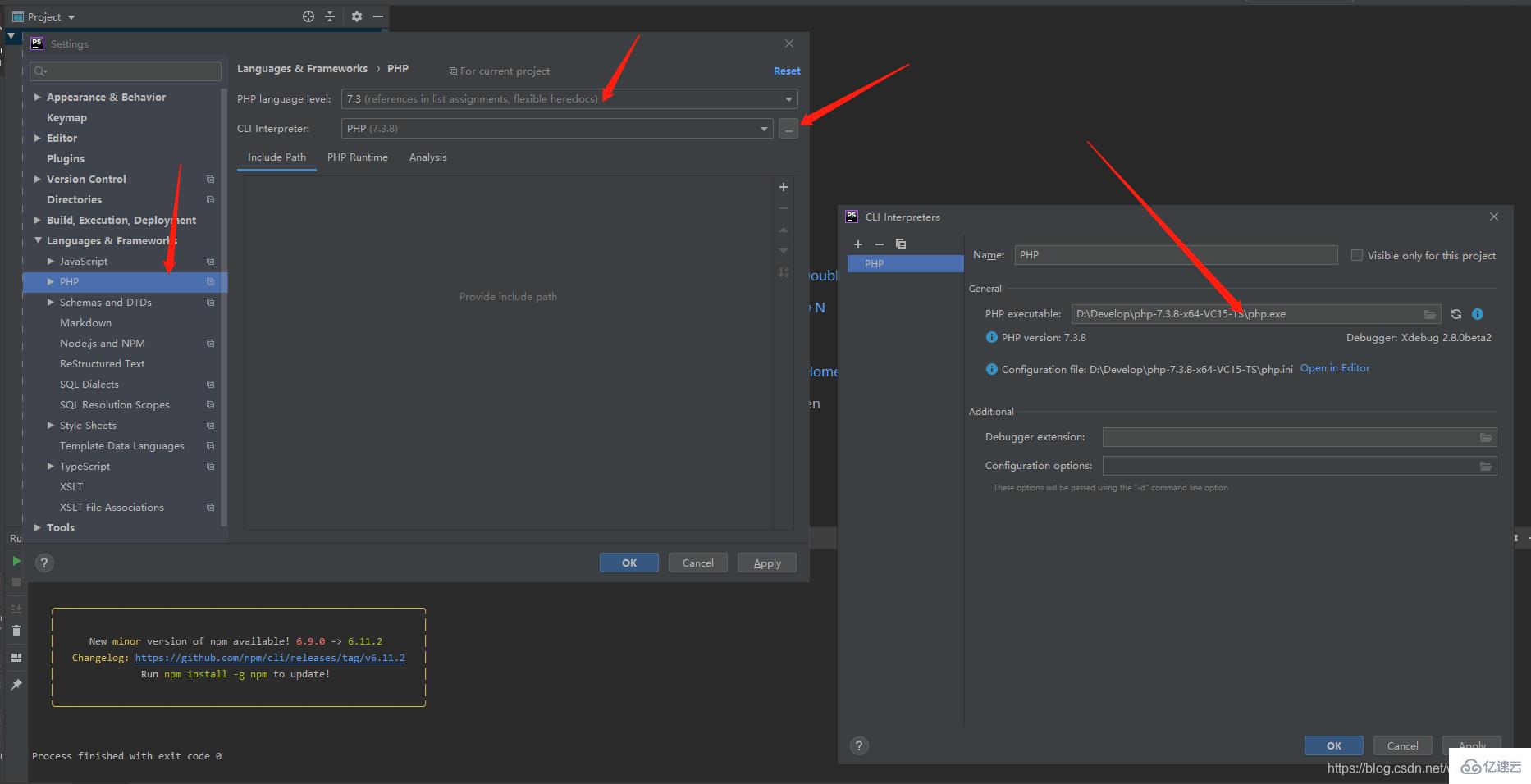1531x784 pixels.
Task: Expand JavaScript settings node
Action: click(x=51, y=261)
